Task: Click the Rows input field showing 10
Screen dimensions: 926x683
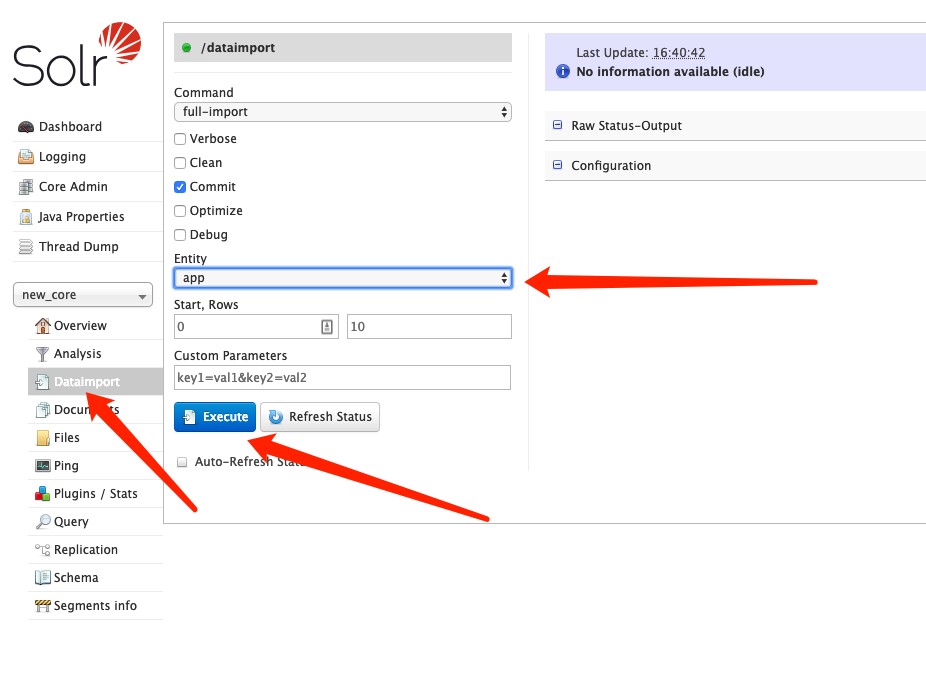Action: click(x=429, y=326)
